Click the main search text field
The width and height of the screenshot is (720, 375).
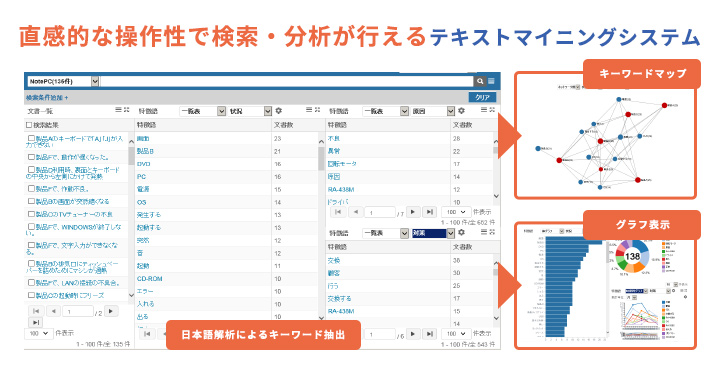(x=287, y=81)
